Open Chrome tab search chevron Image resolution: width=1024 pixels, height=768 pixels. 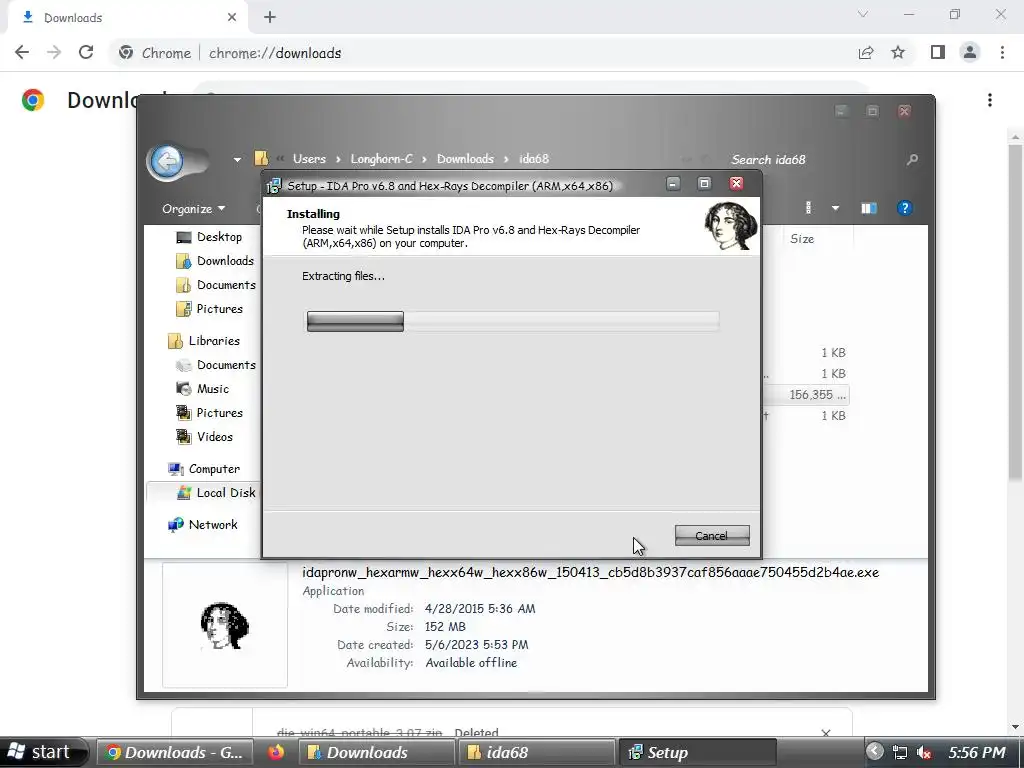(863, 14)
